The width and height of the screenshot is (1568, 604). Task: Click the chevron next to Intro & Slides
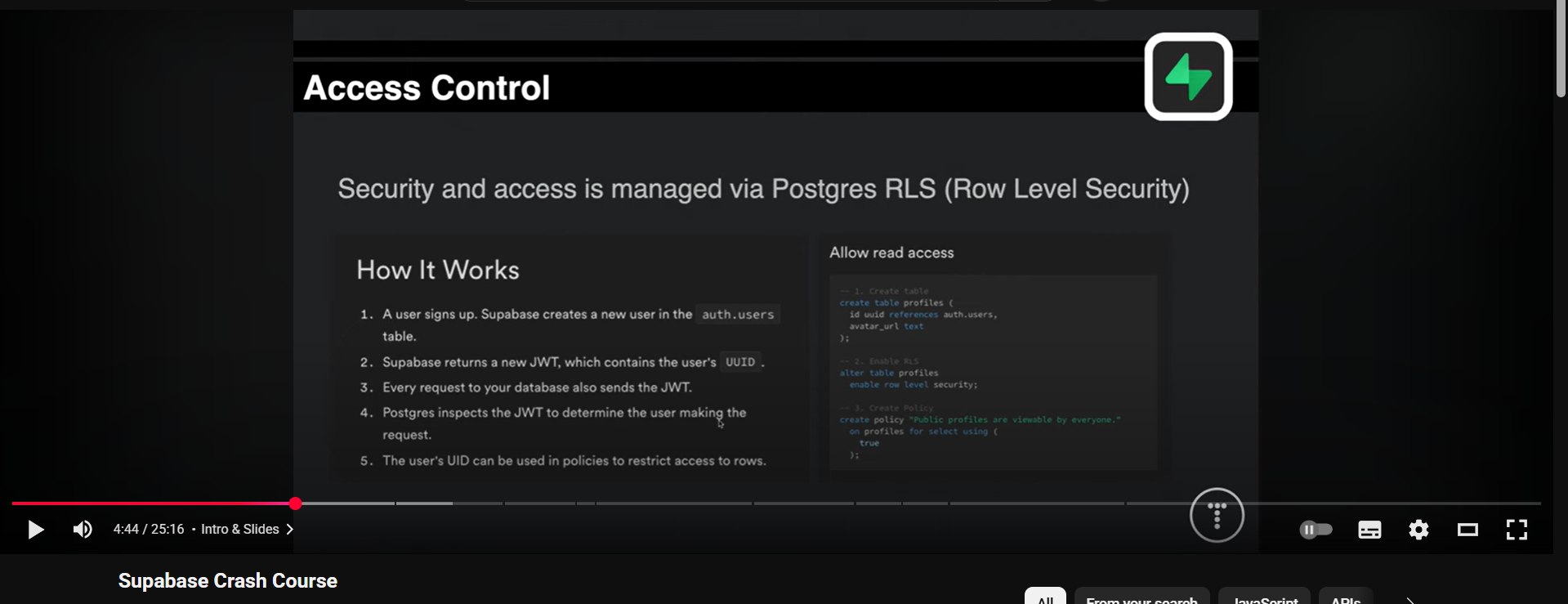pos(290,530)
